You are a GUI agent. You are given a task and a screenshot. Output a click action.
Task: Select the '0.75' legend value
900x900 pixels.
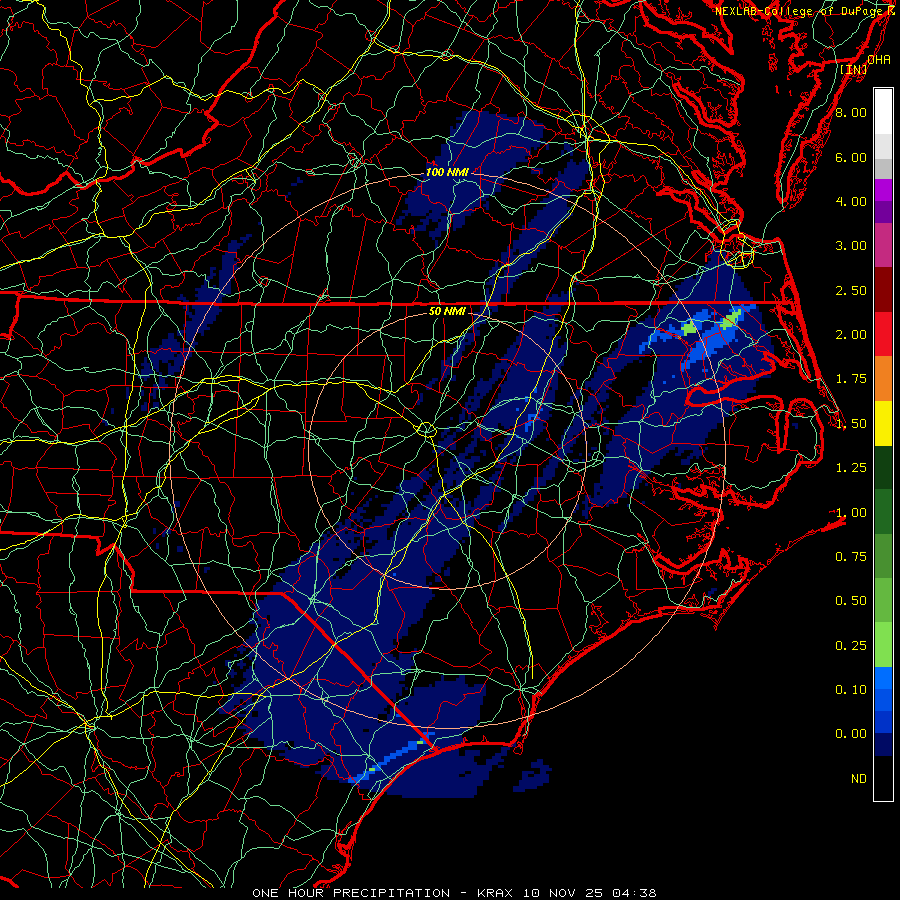point(851,557)
